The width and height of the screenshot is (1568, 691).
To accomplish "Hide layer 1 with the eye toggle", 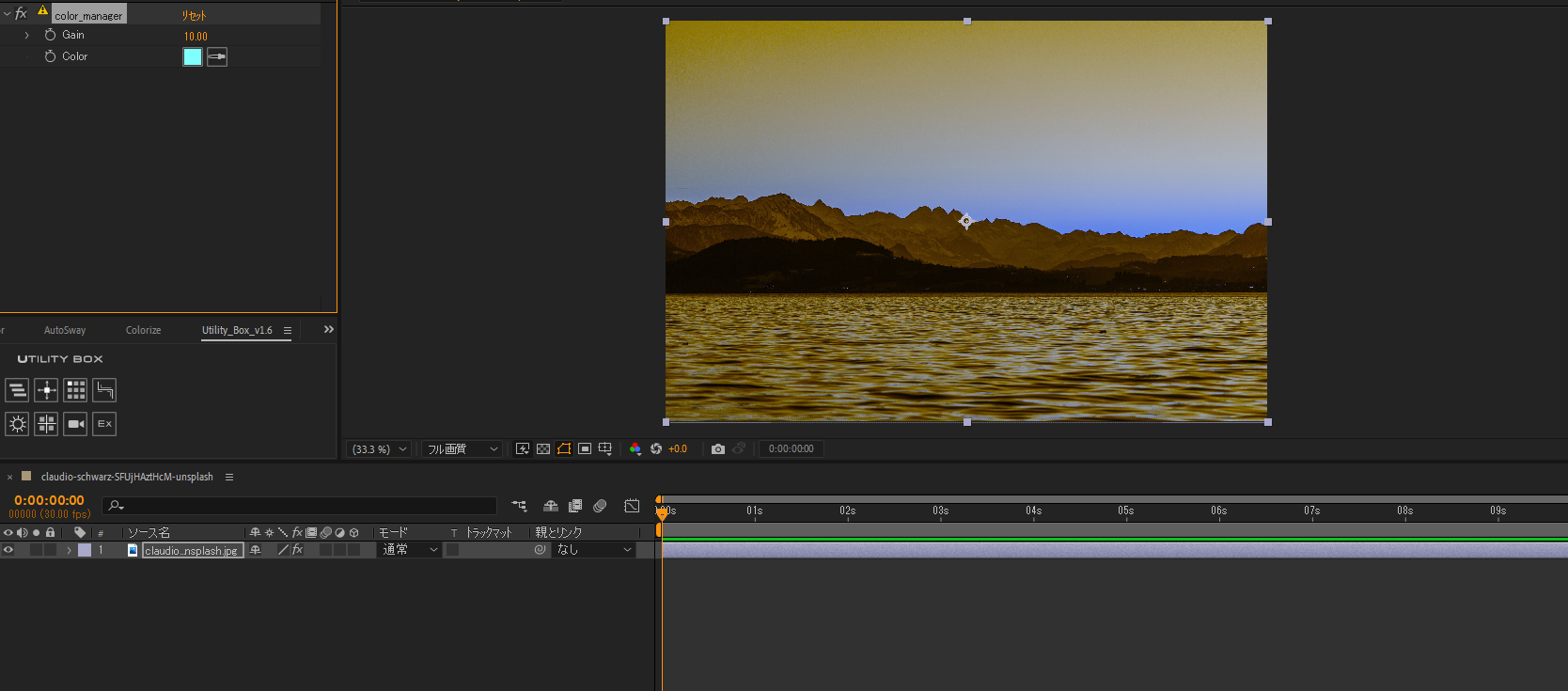I will (8, 550).
